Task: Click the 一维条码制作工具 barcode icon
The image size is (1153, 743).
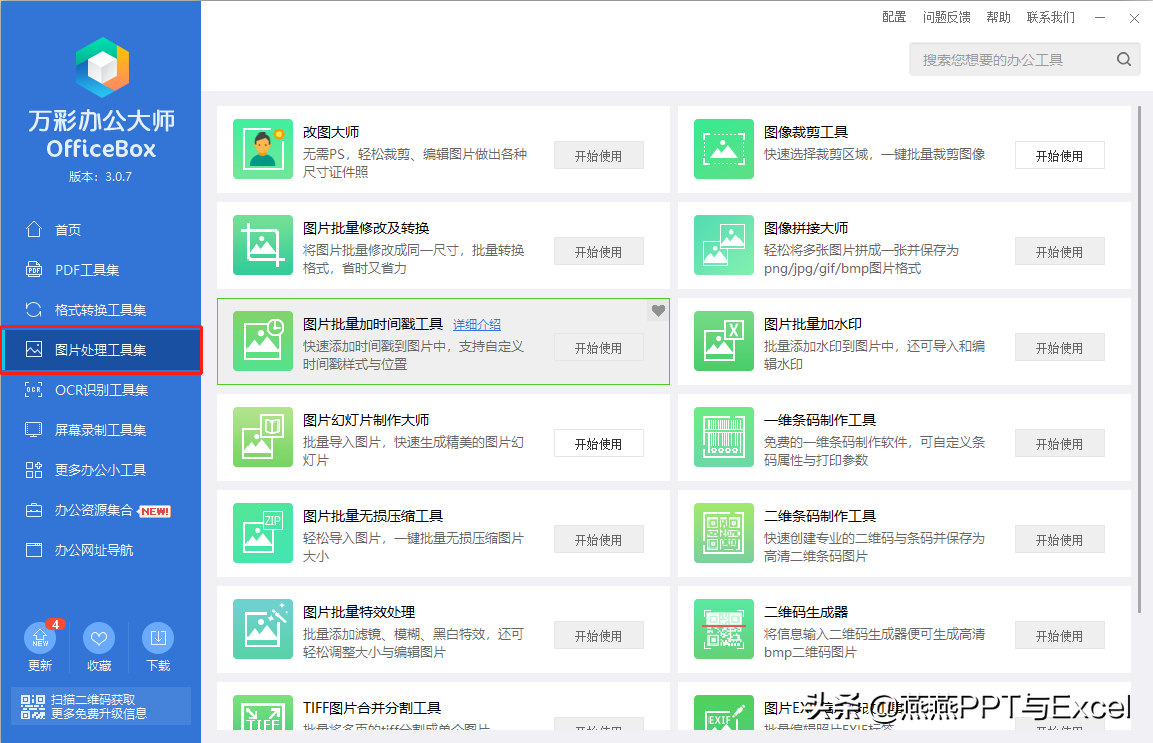Action: (724, 437)
